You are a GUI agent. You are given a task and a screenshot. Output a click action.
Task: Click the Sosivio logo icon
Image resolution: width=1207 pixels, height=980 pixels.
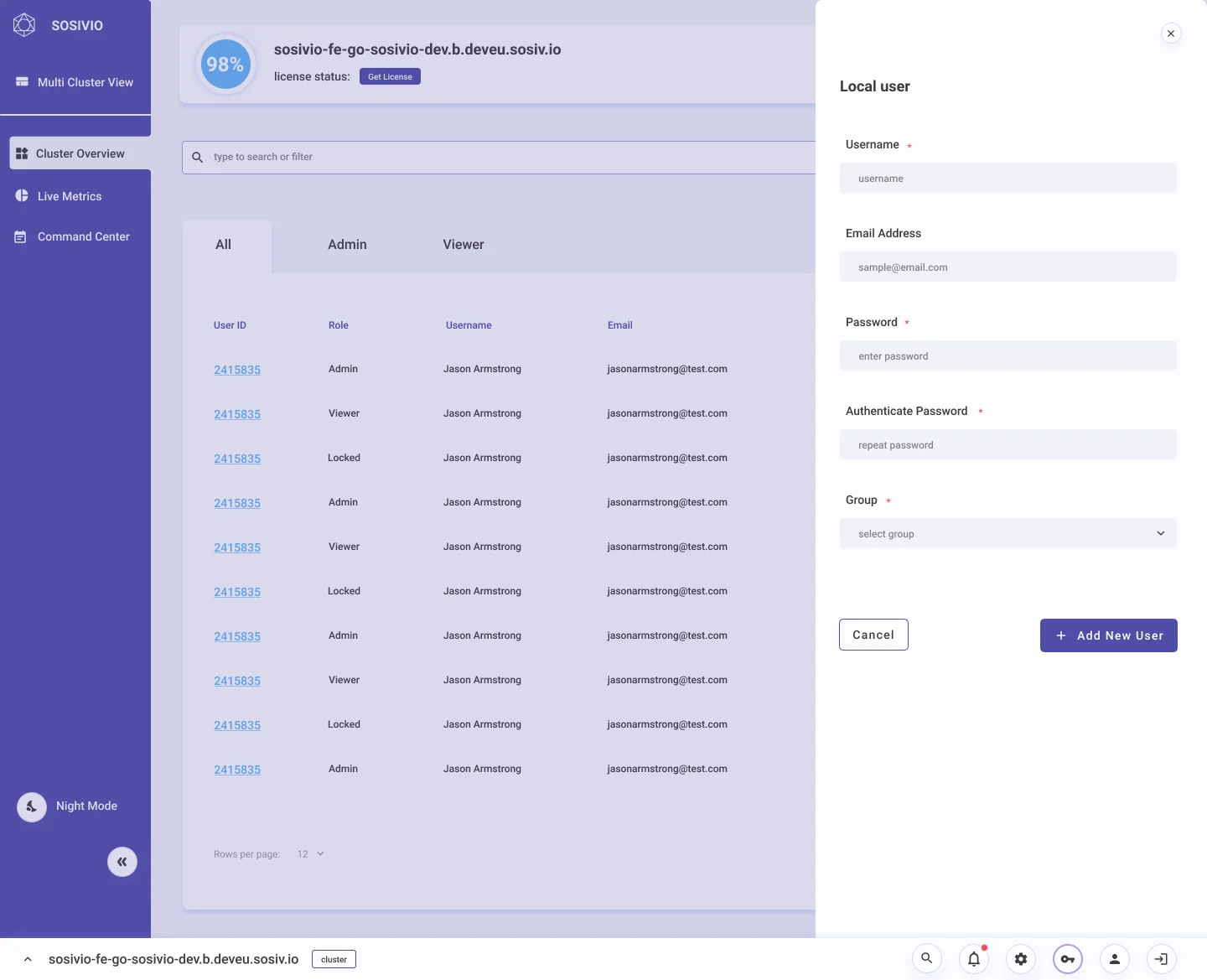[24, 25]
